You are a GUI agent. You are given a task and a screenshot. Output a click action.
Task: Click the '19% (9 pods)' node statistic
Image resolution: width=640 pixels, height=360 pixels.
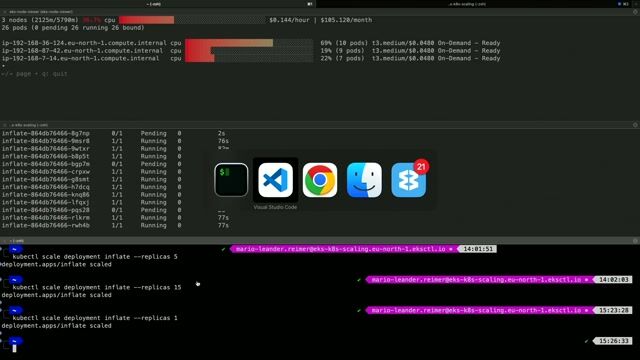tap(342, 51)
